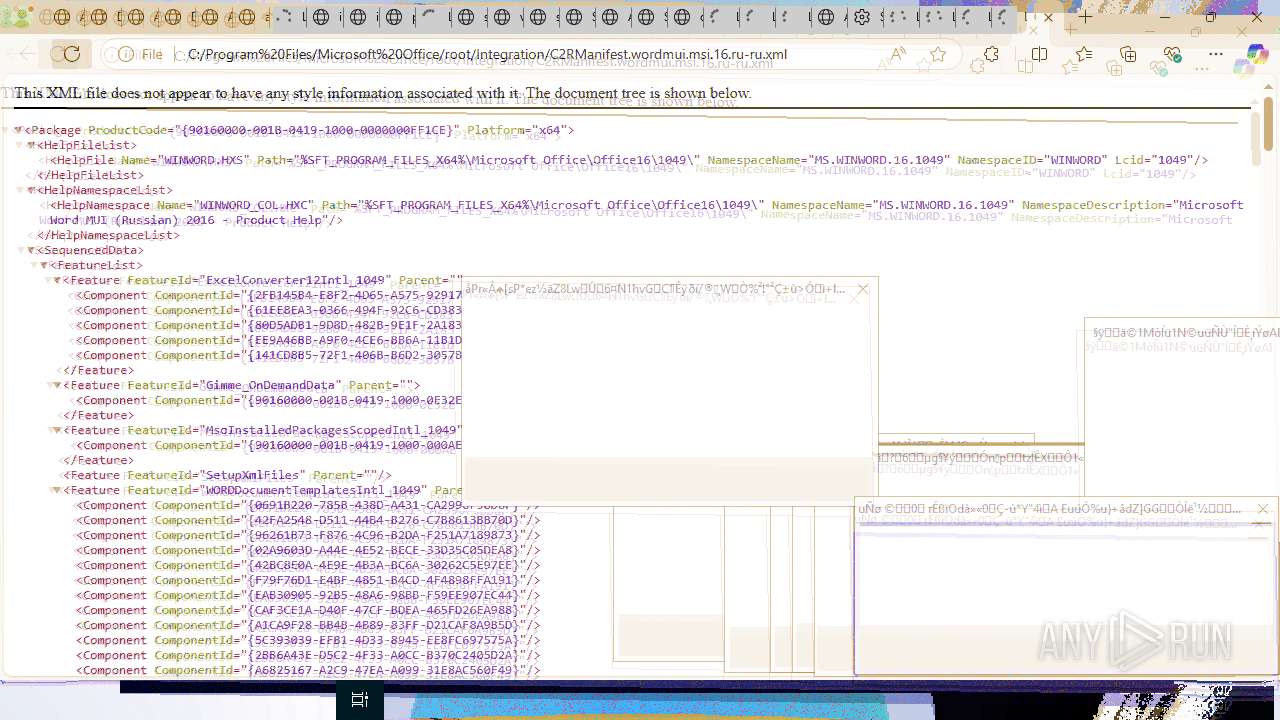Viewport: 1280px width, 720px height.
Task: Collapse the HelpNamespaceList node
Action: point(31,190)
